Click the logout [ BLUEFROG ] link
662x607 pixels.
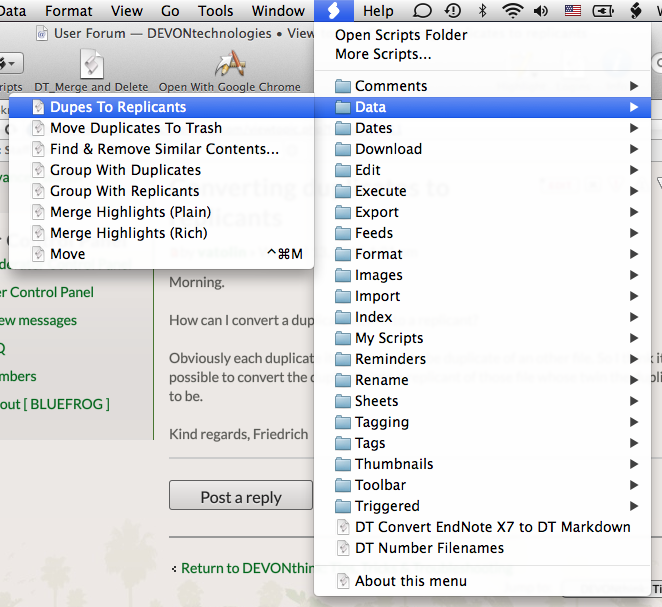pyautogui.click(x=55, y=404)
